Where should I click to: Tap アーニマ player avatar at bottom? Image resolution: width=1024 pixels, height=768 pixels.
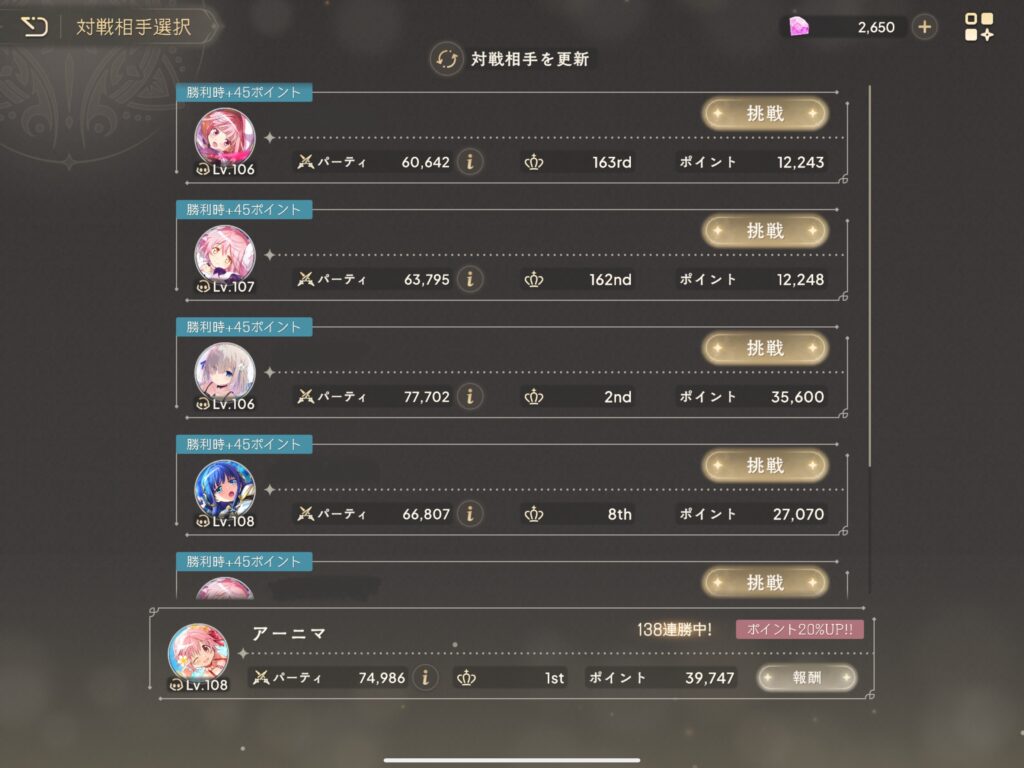[198, 654]
